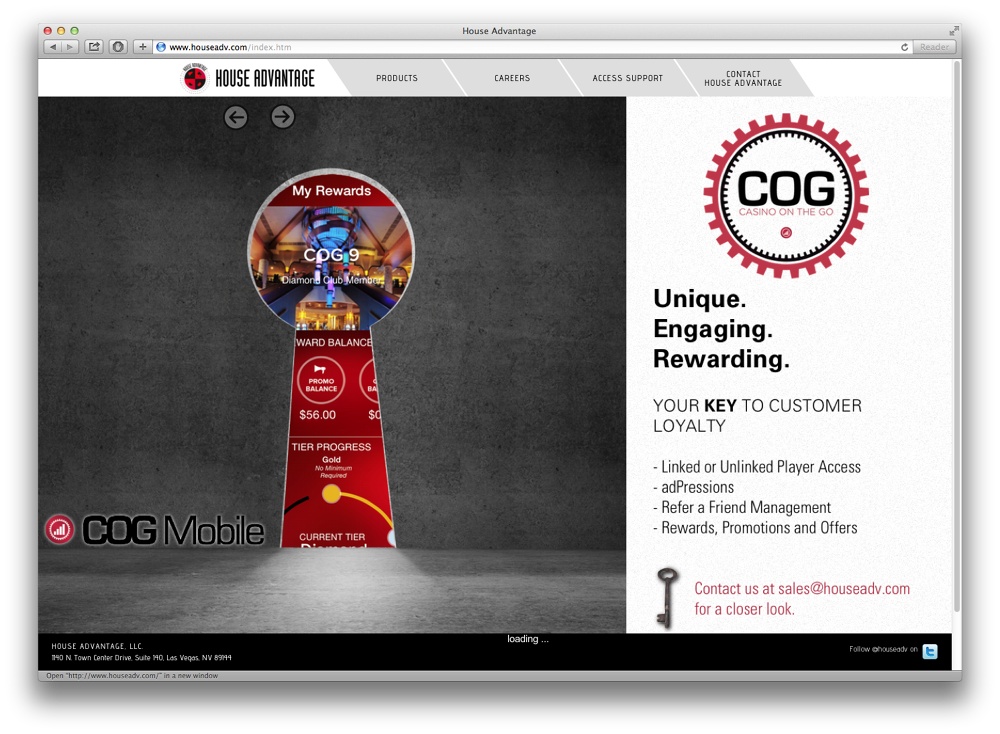Click the previous slide arrow icon
The height and width of the screenshot is (734, 1000).
pyautogui.click(x=236, y=117)
